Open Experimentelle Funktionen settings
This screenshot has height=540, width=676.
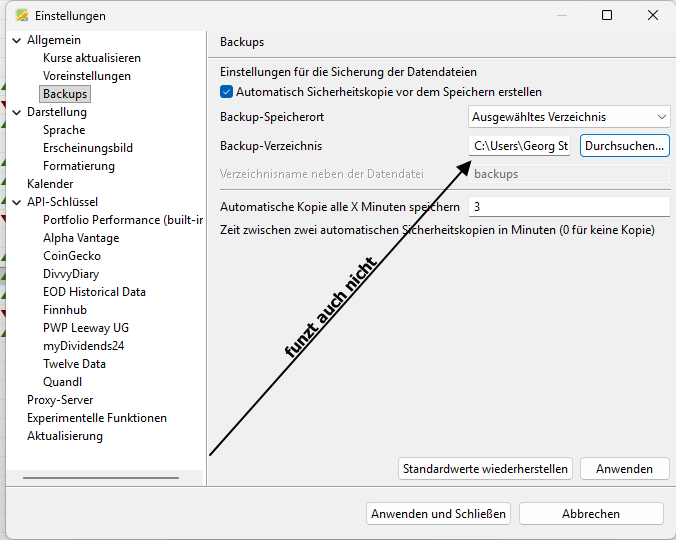coord(97,418)
